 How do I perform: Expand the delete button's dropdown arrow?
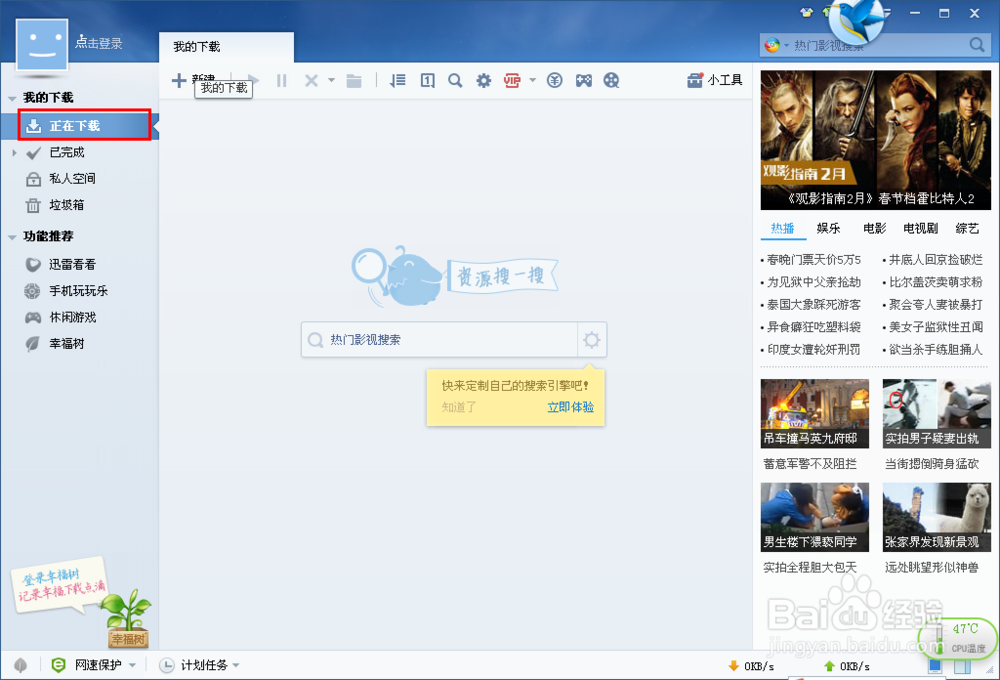tap(330, 80)
